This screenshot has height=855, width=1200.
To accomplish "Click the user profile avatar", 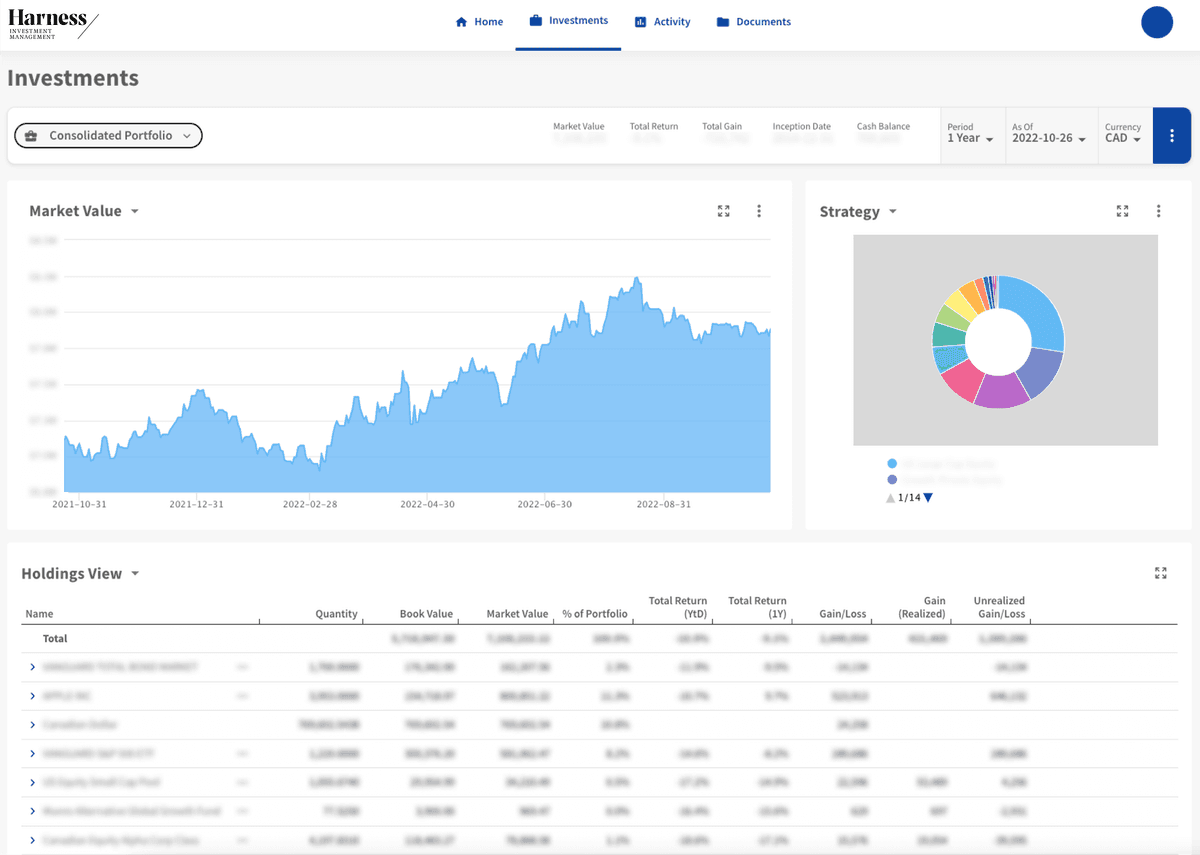I will pyautogui.click(x=1156, y=22).
